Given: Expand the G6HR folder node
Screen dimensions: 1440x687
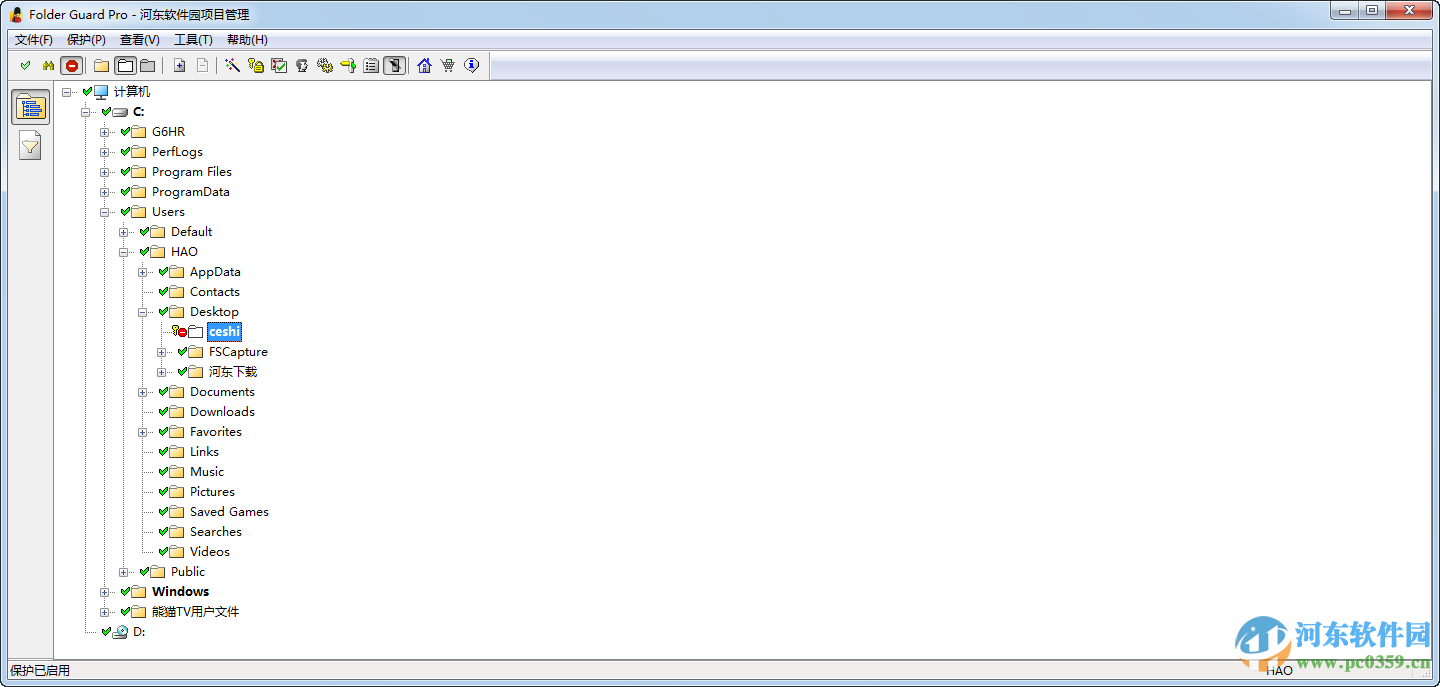Looking at the screenshot, I should 105,132.
